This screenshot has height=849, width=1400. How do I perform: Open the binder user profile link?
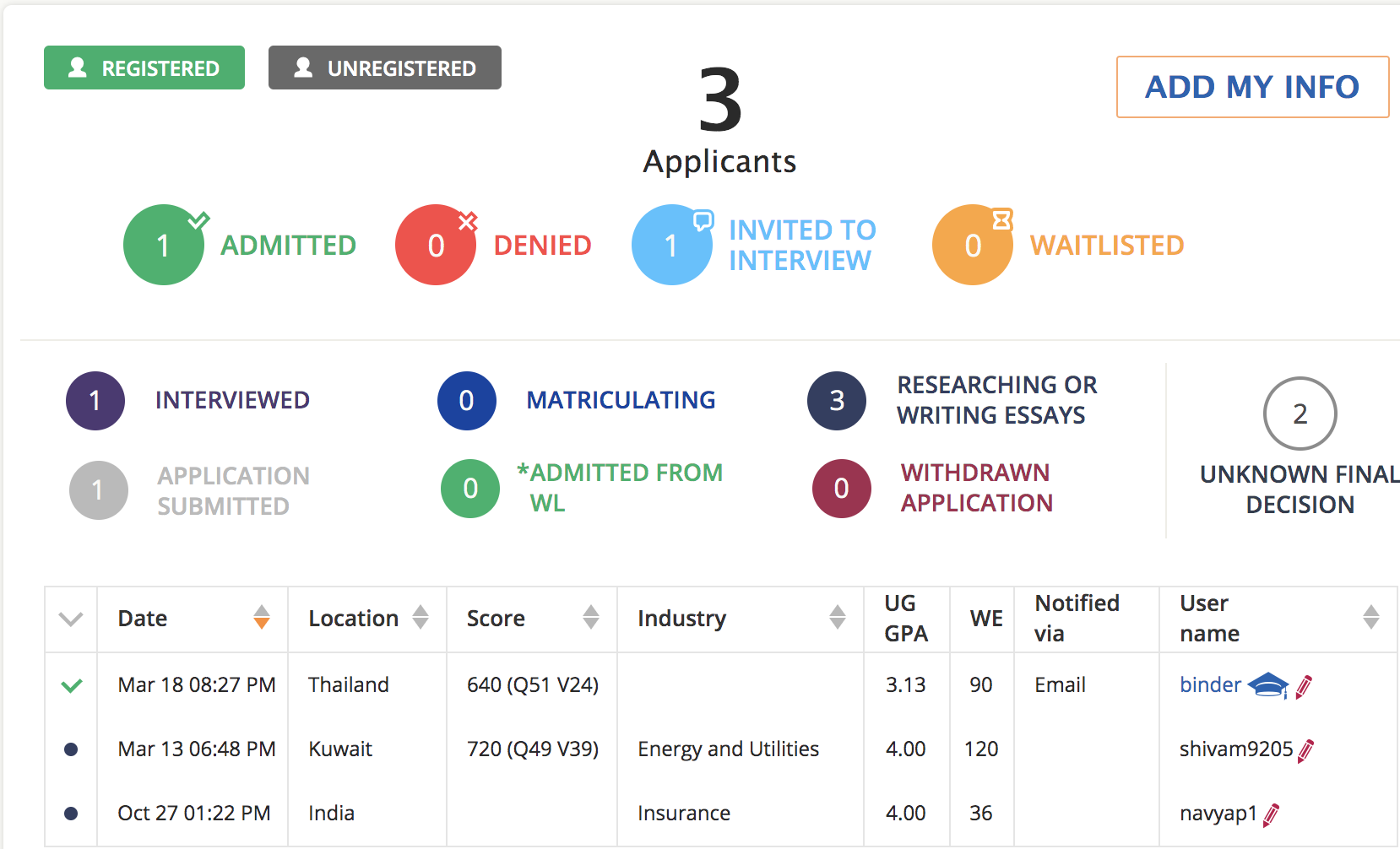(1210, 685)
